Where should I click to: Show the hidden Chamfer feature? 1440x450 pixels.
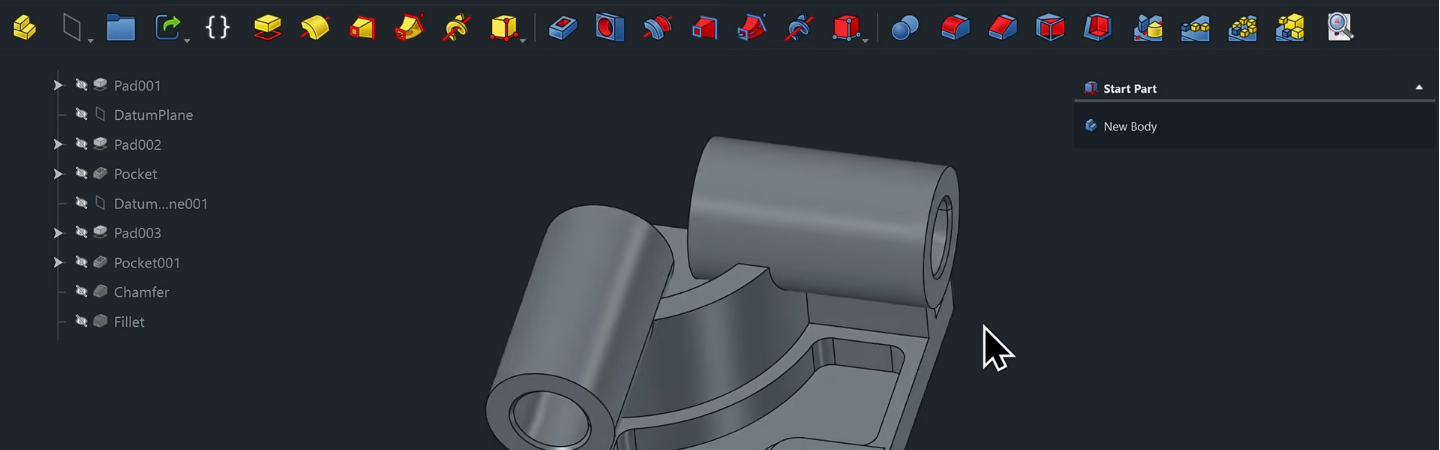coord(82,292)
